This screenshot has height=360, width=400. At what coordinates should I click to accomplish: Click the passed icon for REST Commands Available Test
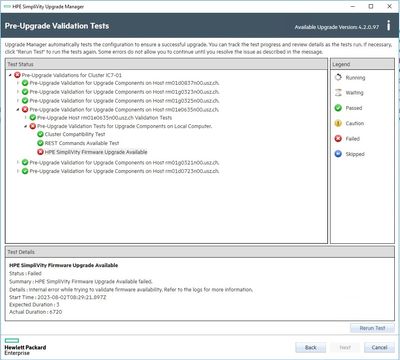coord(40,143)
